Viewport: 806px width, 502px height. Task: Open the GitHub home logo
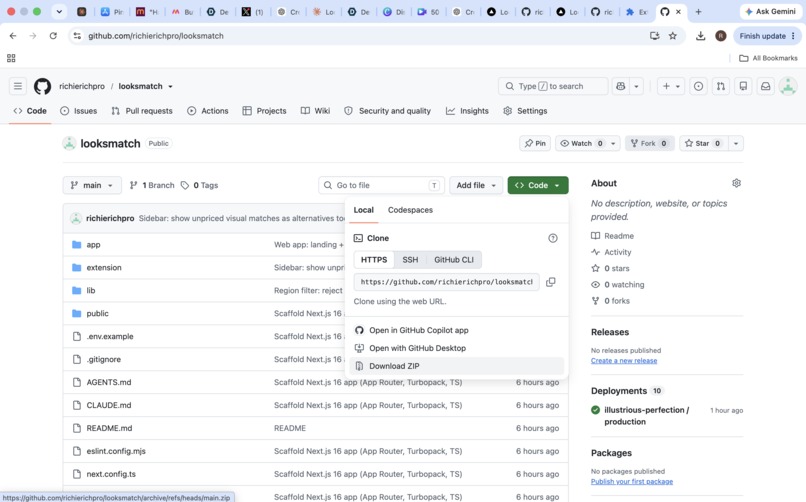coord(42,86)
